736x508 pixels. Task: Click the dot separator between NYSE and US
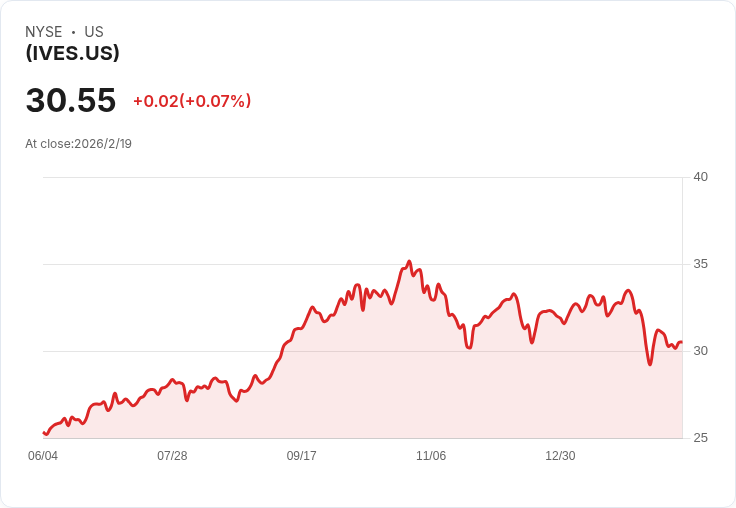click(73, 32)
